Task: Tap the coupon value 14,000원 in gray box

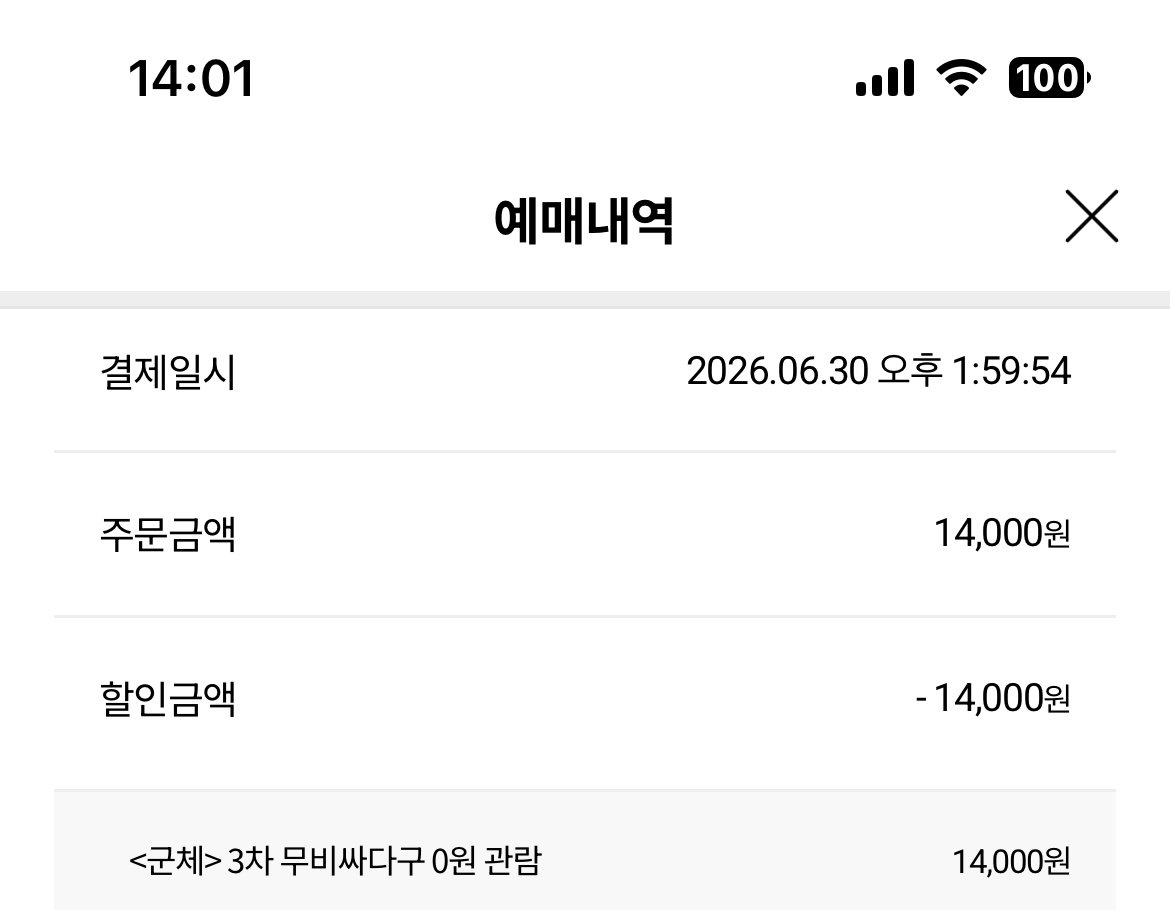Action: (x=1012, y=862)
